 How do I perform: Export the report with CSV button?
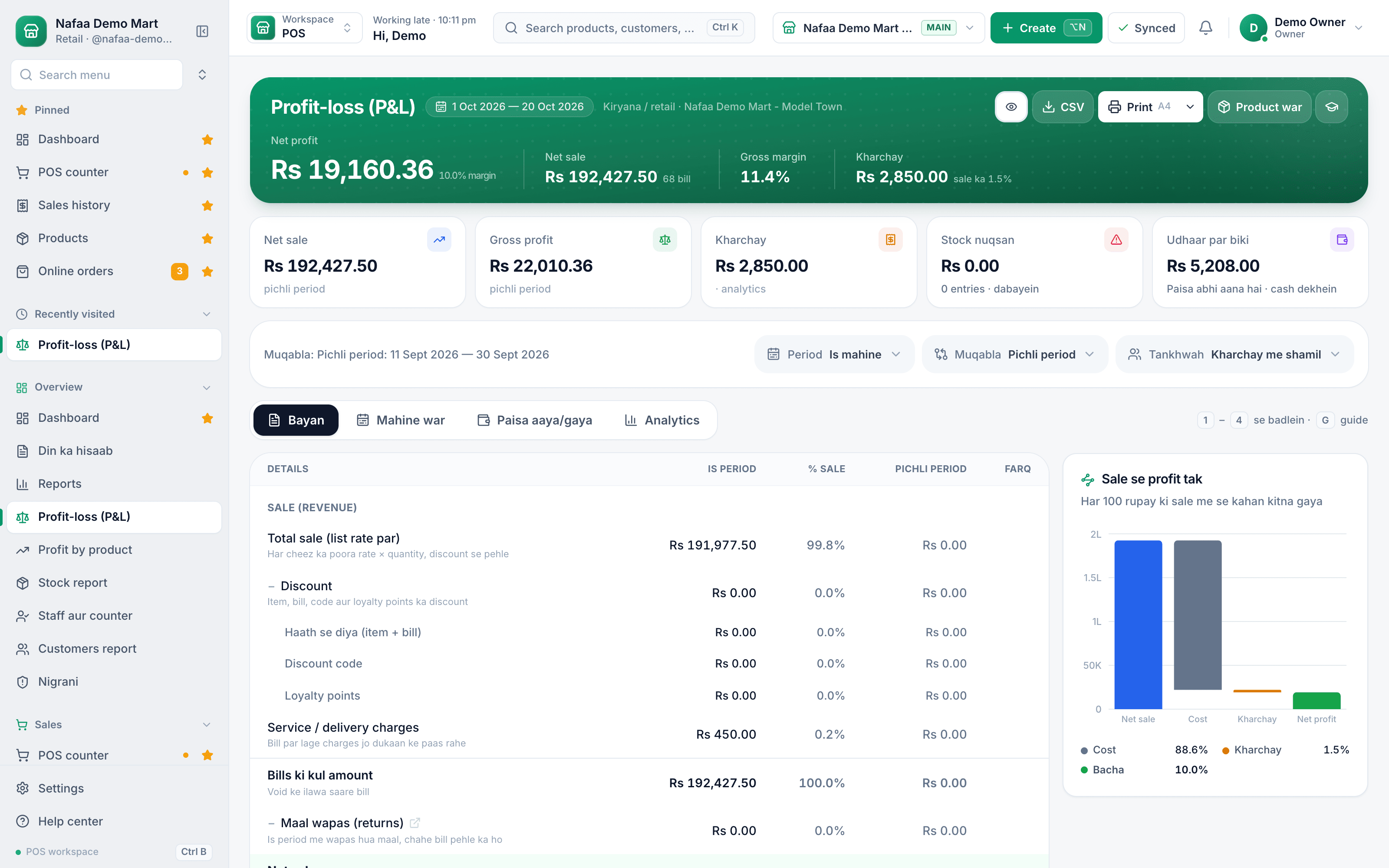tap(1063, 107)
